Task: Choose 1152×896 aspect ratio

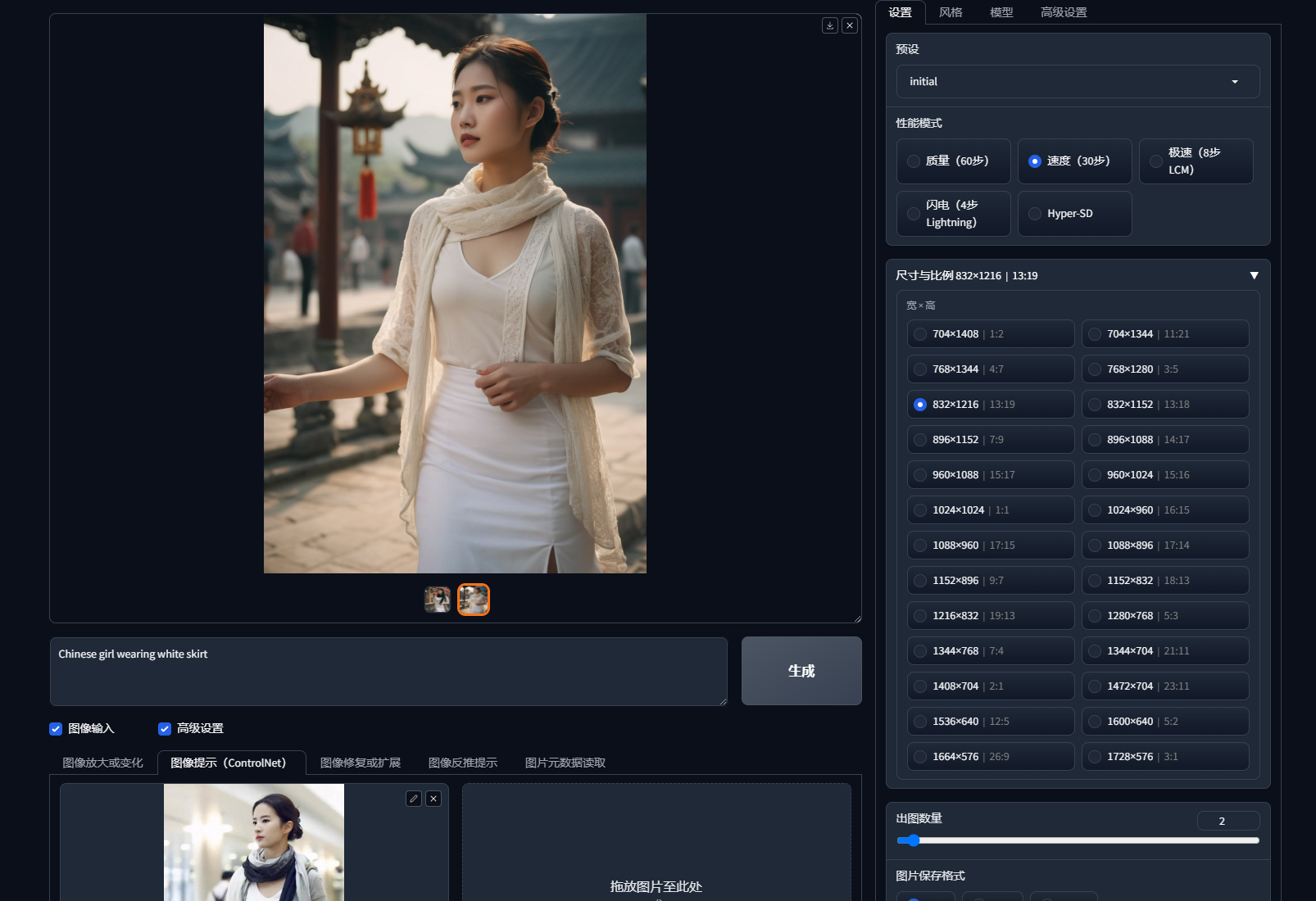Action: point(991,581)
